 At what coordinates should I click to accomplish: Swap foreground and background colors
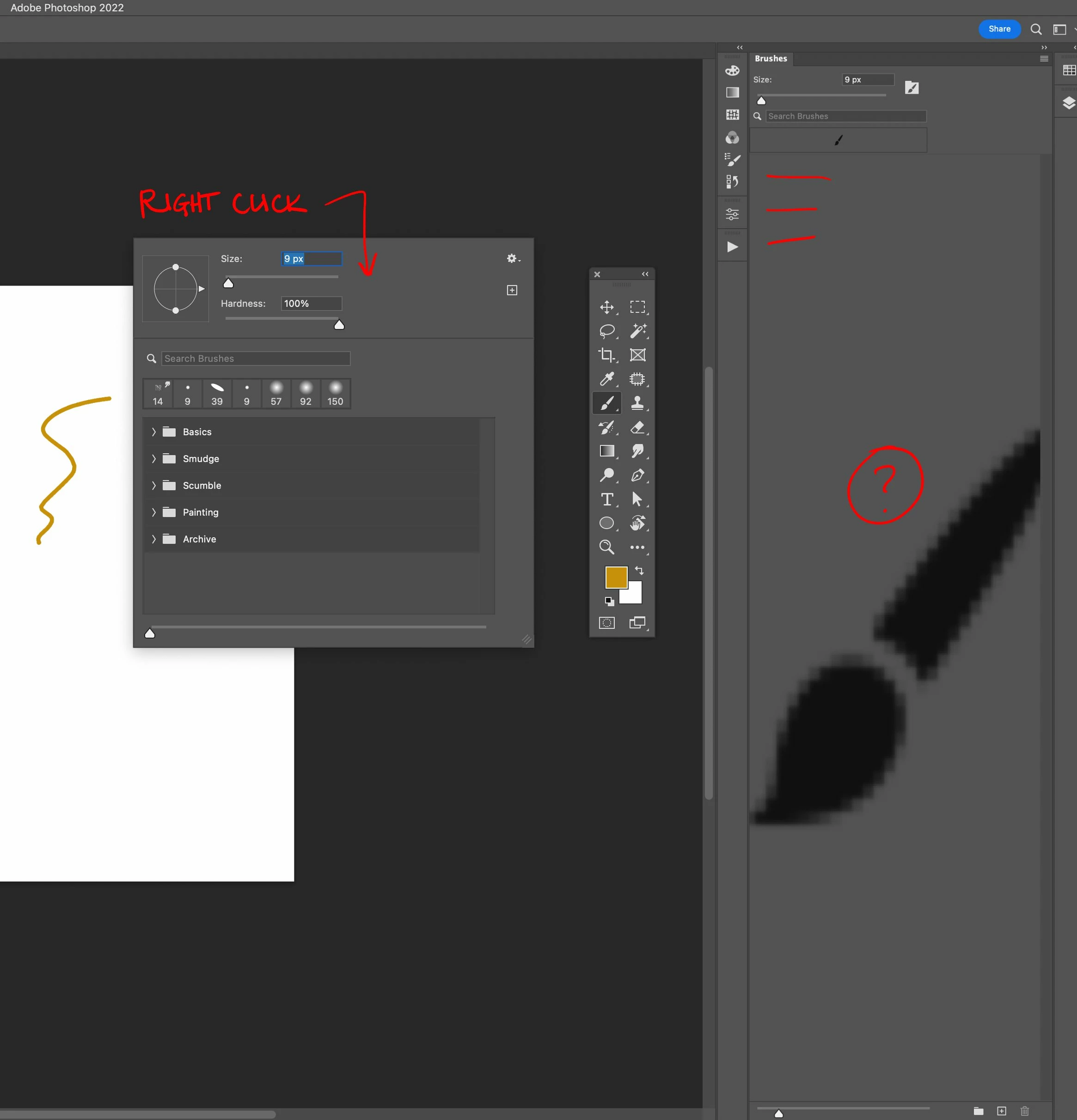pos(639,570)
